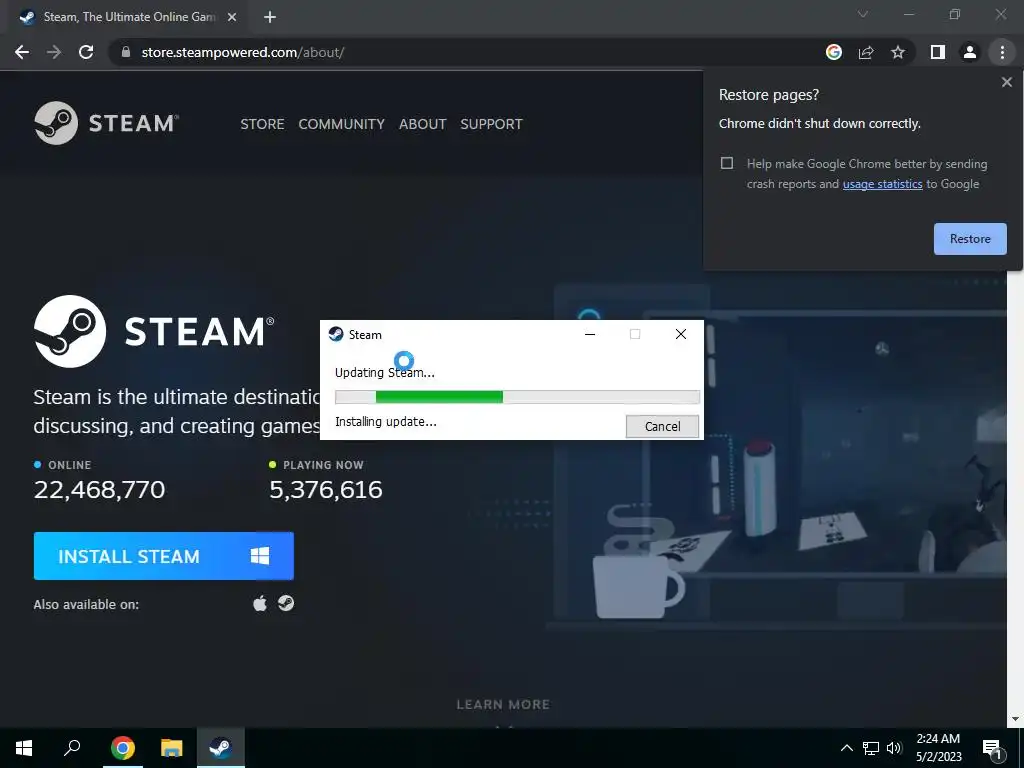Click the large Steam logo on page
Image resolution: width=1024 pixels, height=768 pixels.
154,331
